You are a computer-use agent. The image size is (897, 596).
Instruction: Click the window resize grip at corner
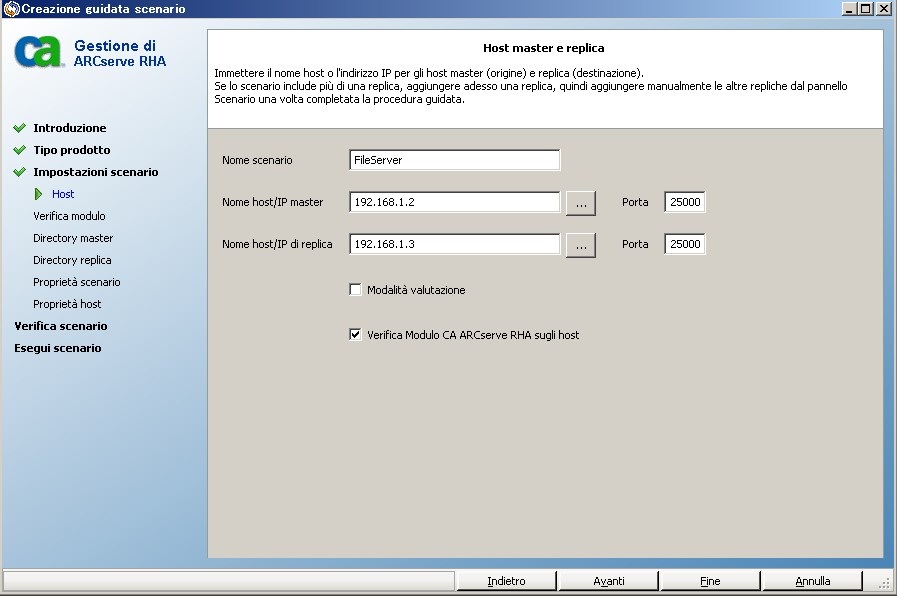[x=884, y=583]
